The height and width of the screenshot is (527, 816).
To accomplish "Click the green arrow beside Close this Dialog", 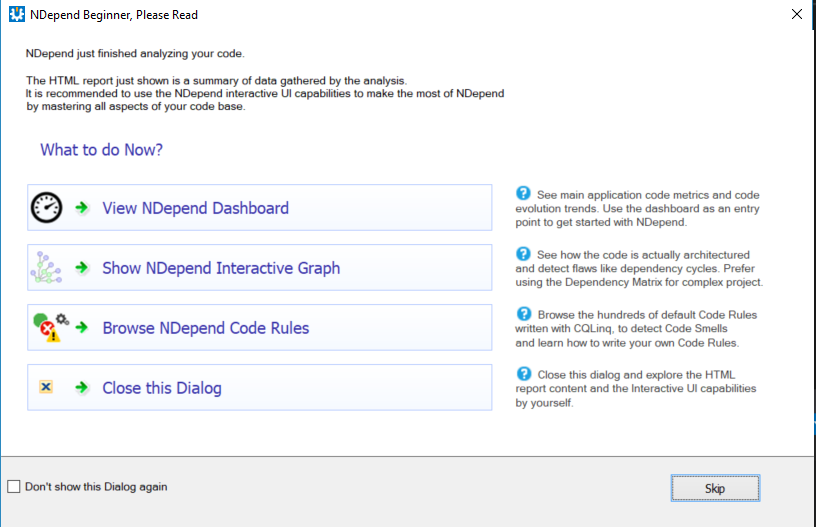I will (82, 387).
